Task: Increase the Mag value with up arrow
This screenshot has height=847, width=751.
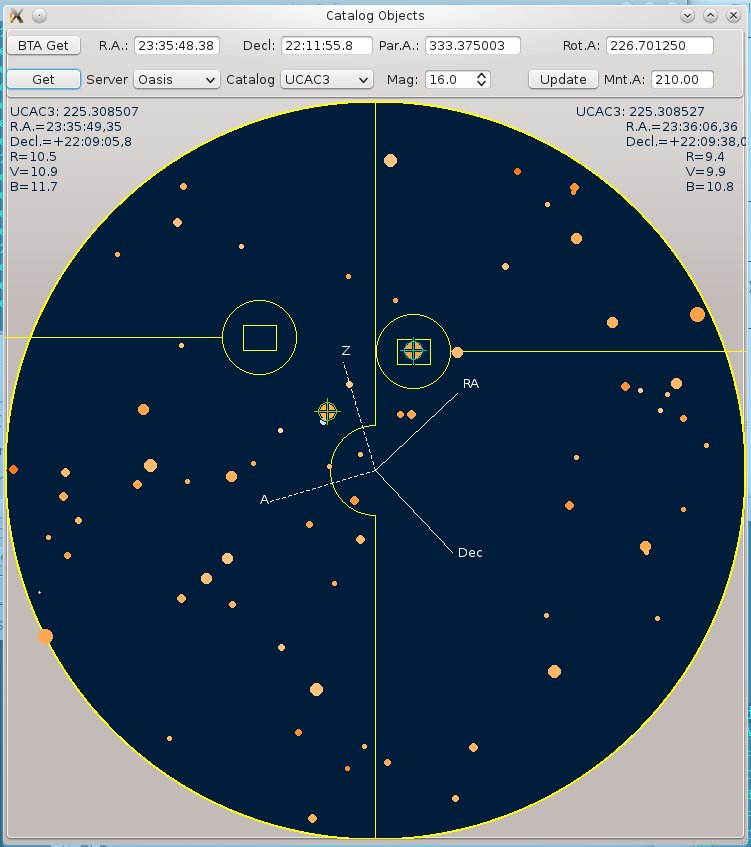Action: pyautogui.click(x=482, y=75)
